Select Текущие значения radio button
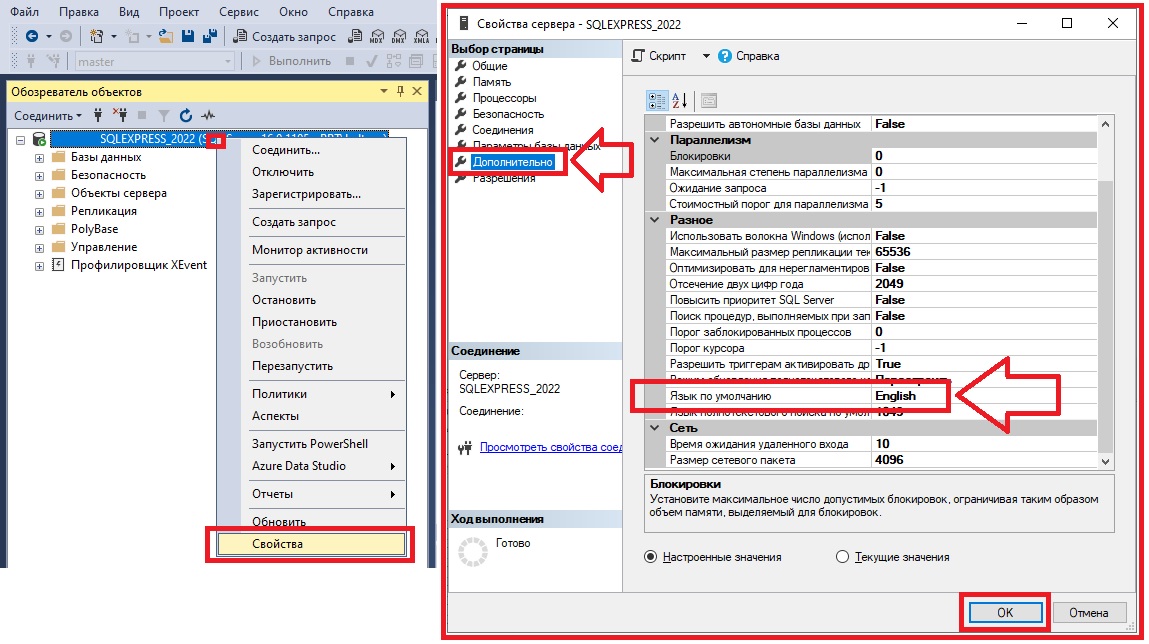This screenshot has height=644, width=1149. click(x=842, y=557)
